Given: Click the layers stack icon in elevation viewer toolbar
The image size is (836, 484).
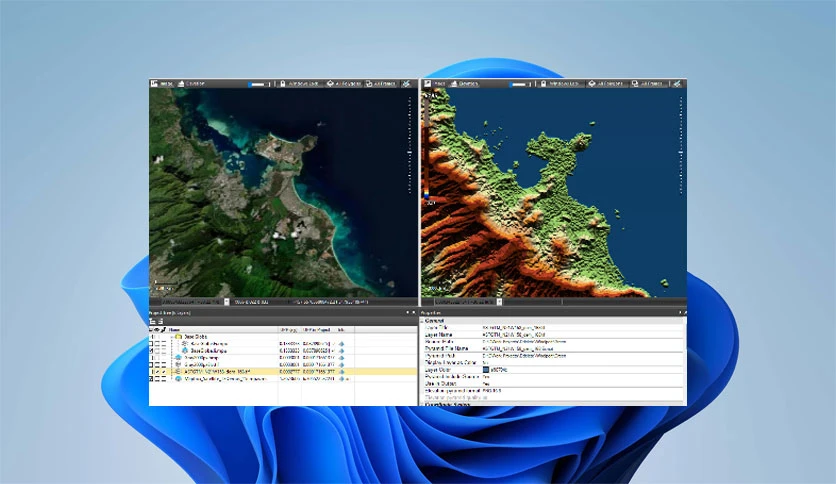Looking at the screenshot, I should pos(454,84).
